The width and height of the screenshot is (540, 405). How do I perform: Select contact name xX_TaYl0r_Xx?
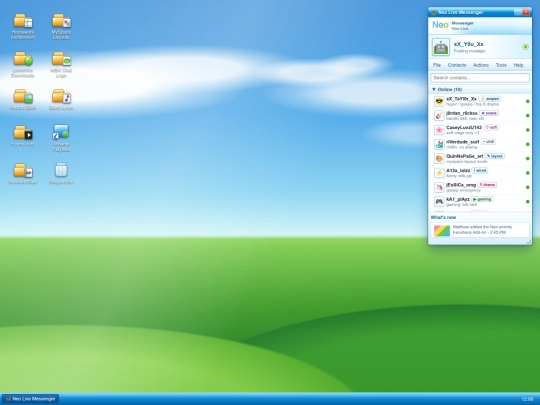461,99
